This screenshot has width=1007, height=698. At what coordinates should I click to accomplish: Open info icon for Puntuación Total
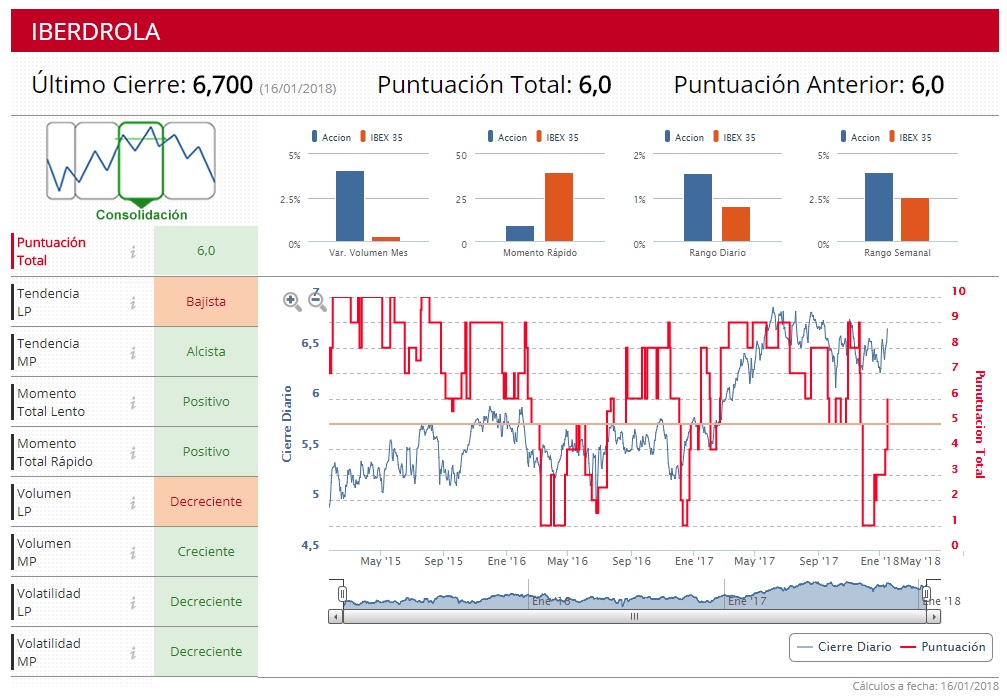click(133, 252)
